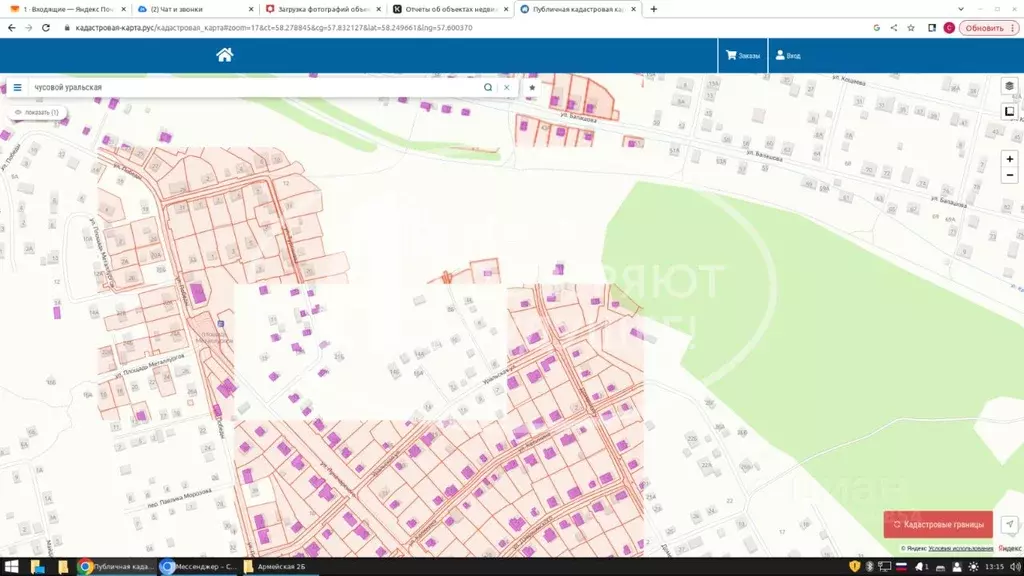Clear the search field with X
1024x576 pixels.
pos(507,88)
